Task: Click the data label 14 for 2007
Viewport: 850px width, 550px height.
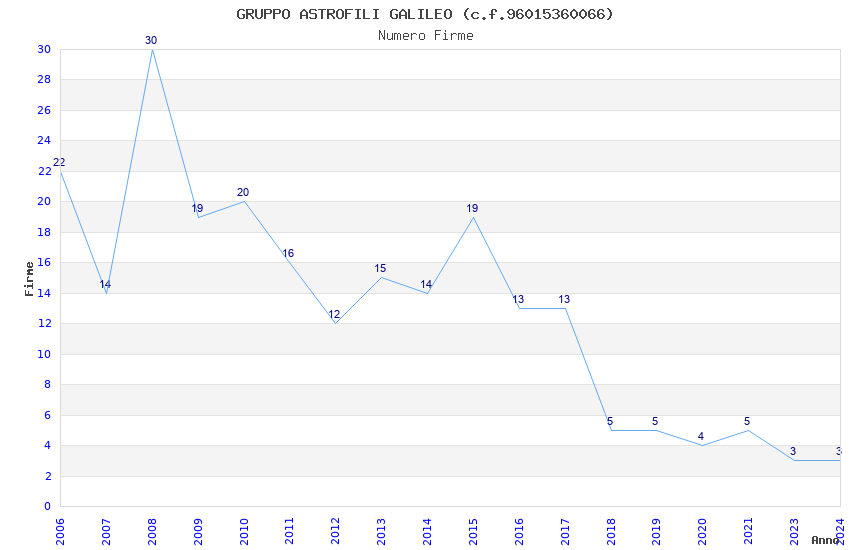Action: click(105, 284)
